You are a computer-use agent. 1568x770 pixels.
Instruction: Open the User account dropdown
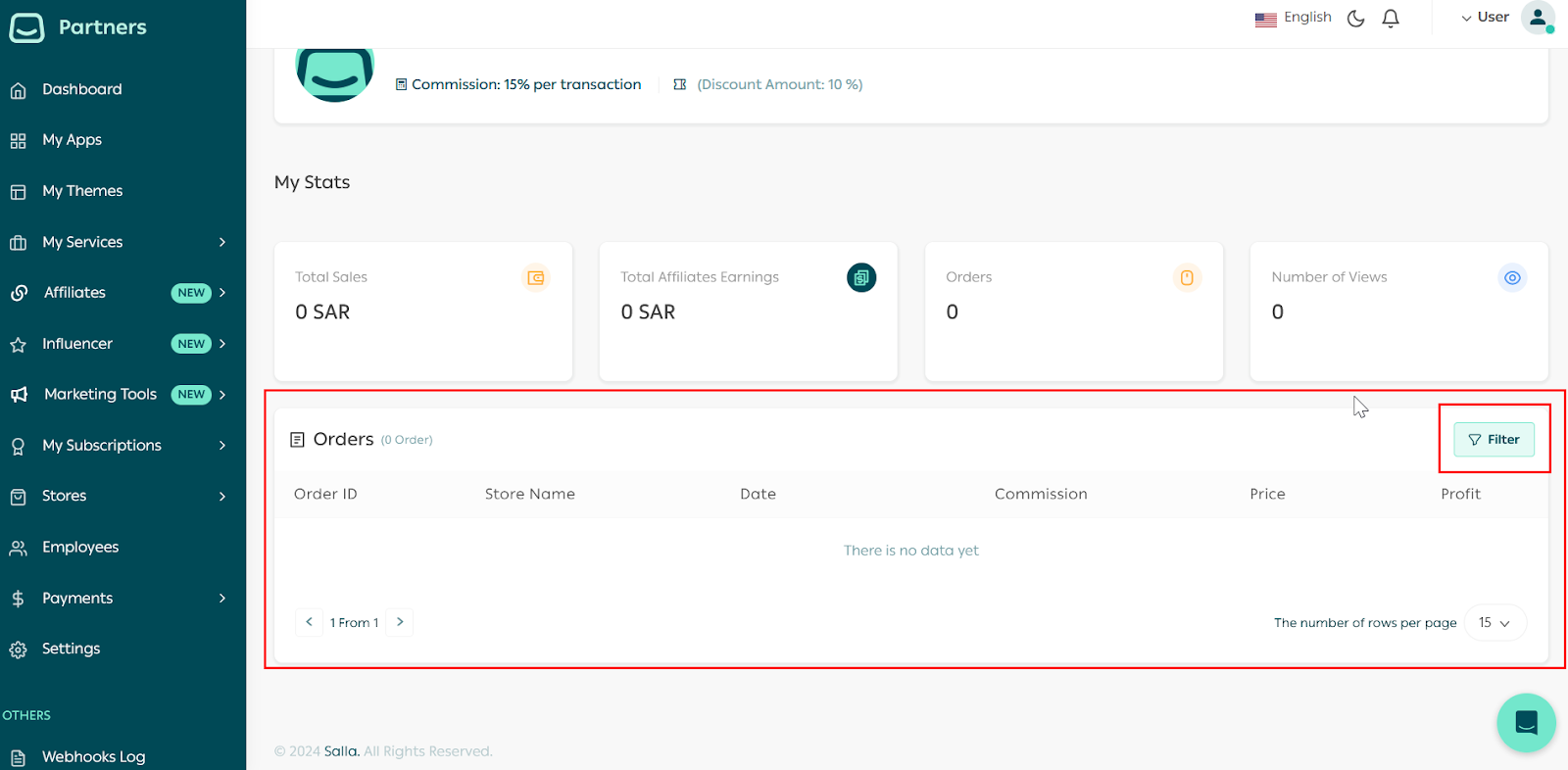click(1485, 18)
